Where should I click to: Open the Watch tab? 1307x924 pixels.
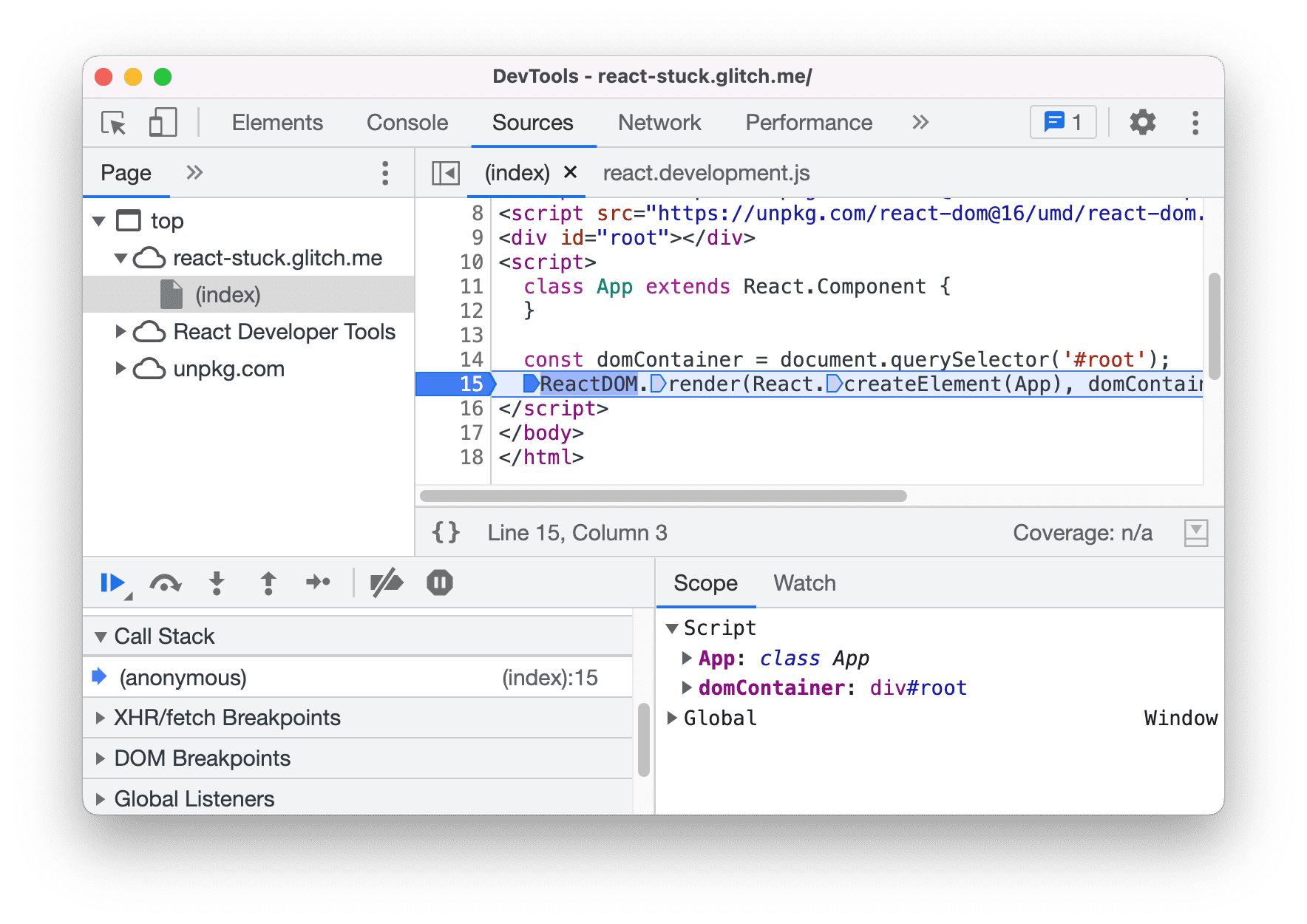coord(804,582)
